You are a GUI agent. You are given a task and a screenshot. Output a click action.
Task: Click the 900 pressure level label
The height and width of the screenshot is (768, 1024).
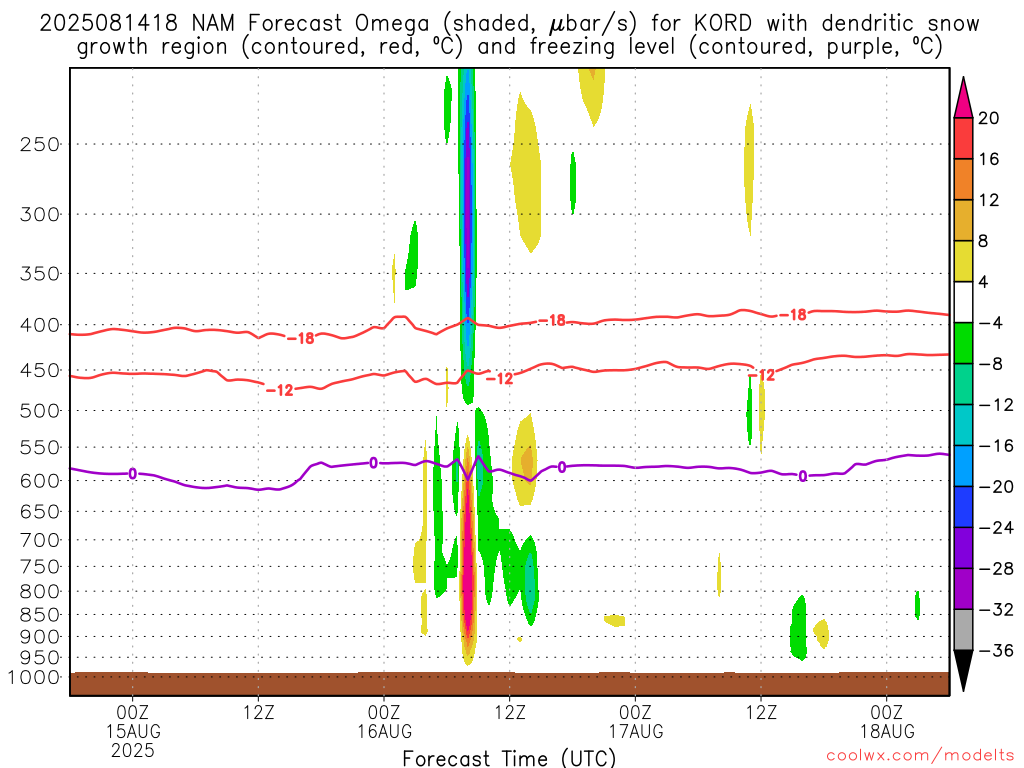(x=40, y=637)
